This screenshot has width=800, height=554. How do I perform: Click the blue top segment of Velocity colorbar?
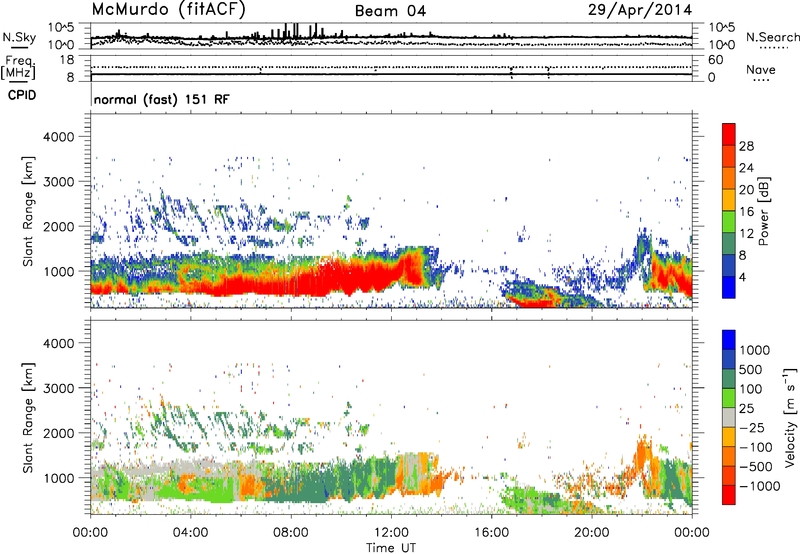[x=729, y=340]
